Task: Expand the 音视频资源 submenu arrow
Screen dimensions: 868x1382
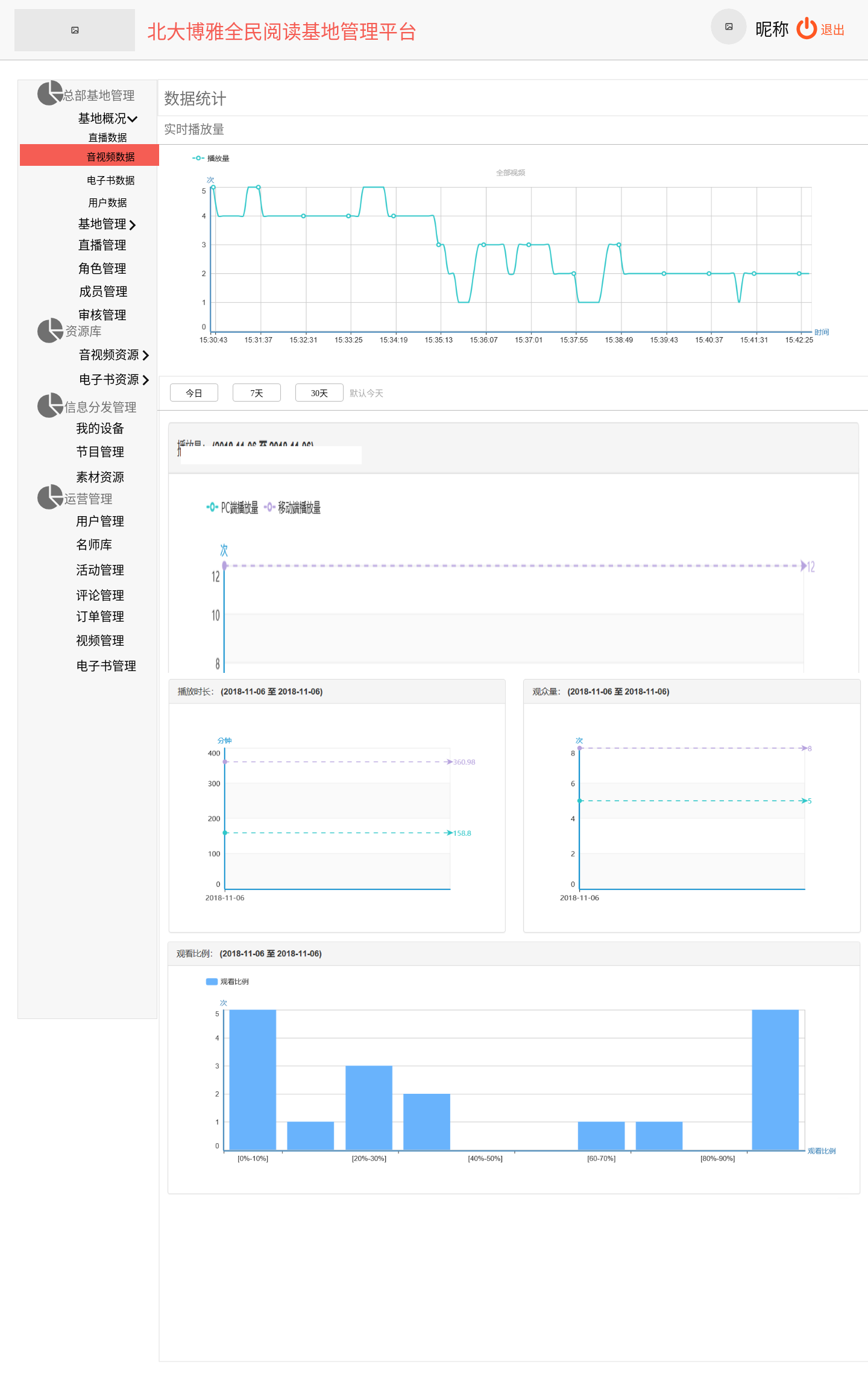Action: [145, 356]
